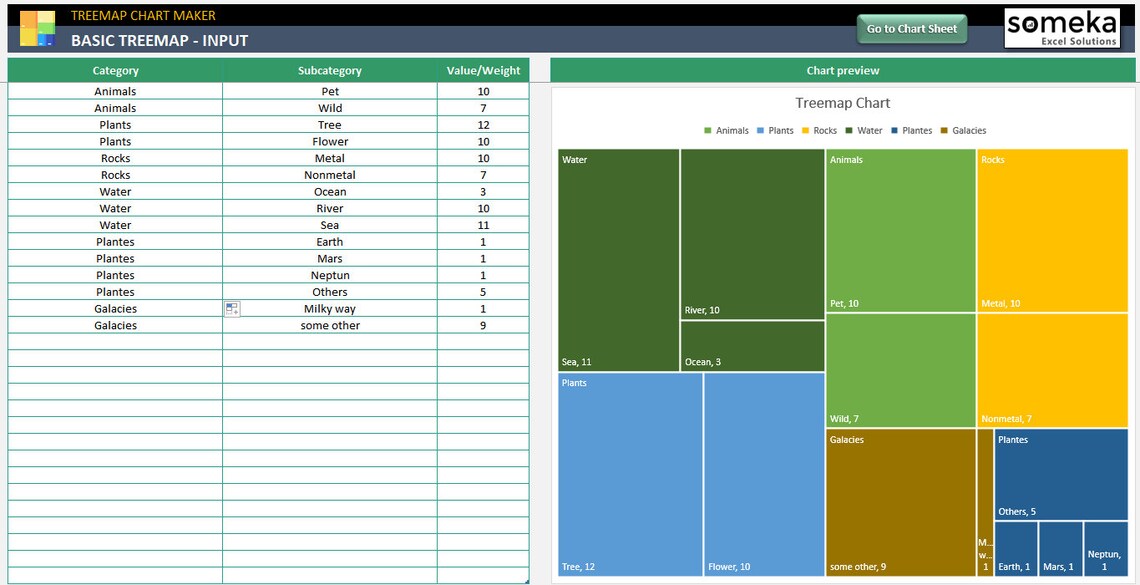Select the Subcategory column header
Image resolution: width=1140 pixels, height=585 pixels.
click(330, 70)
